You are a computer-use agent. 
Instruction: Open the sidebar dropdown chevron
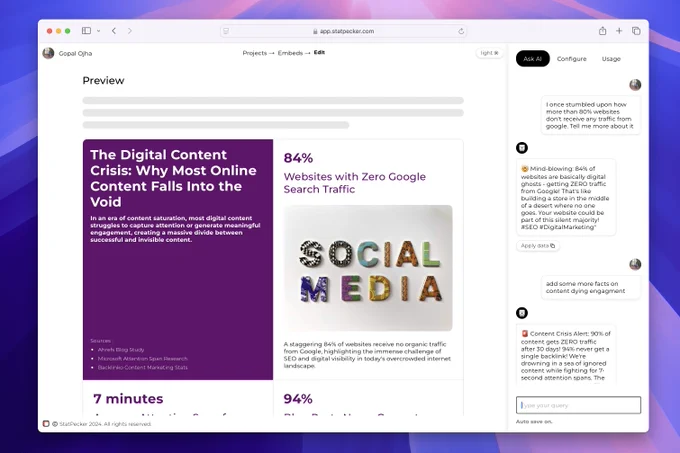98,31
